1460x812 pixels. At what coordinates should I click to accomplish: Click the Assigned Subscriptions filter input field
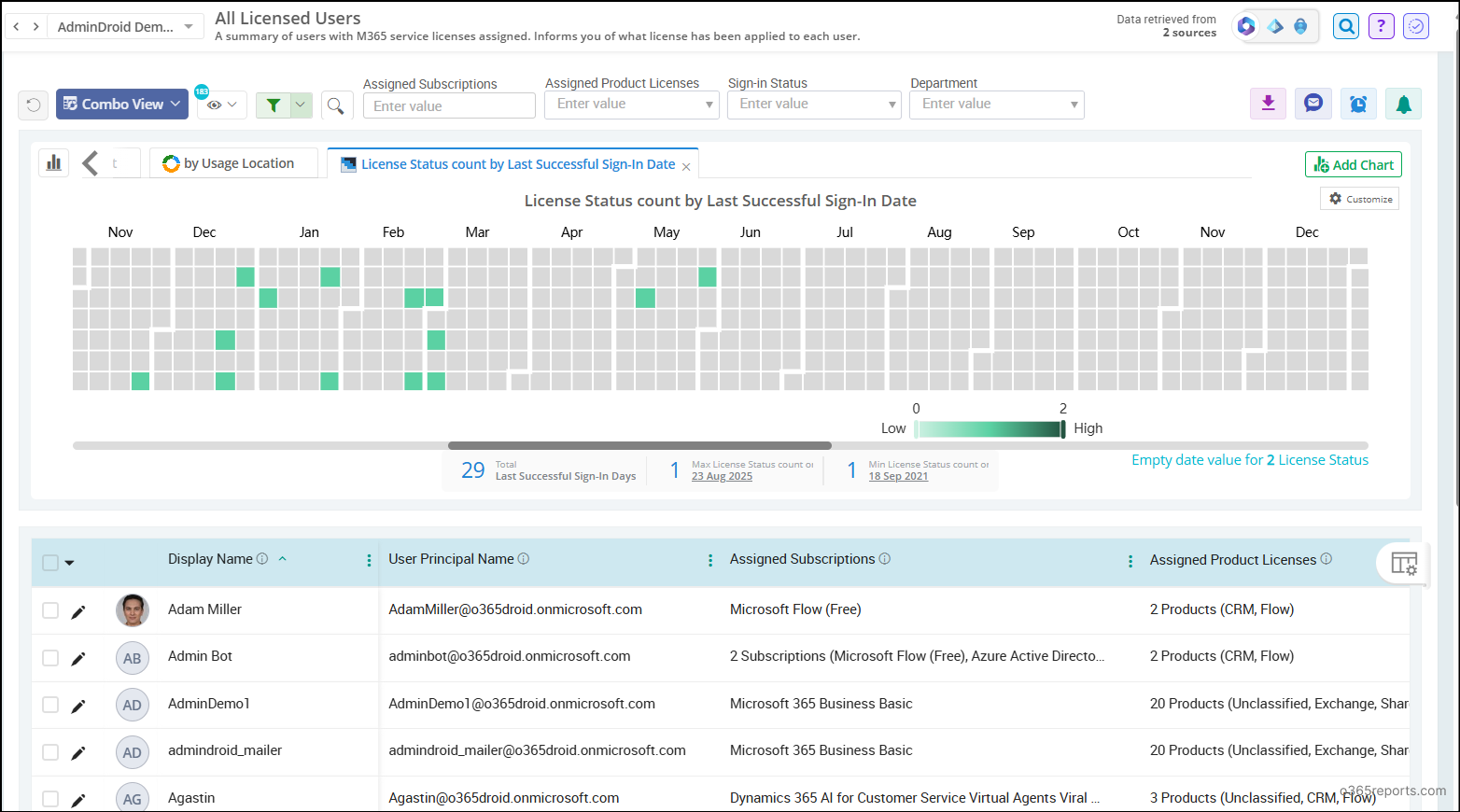[449, 105]
